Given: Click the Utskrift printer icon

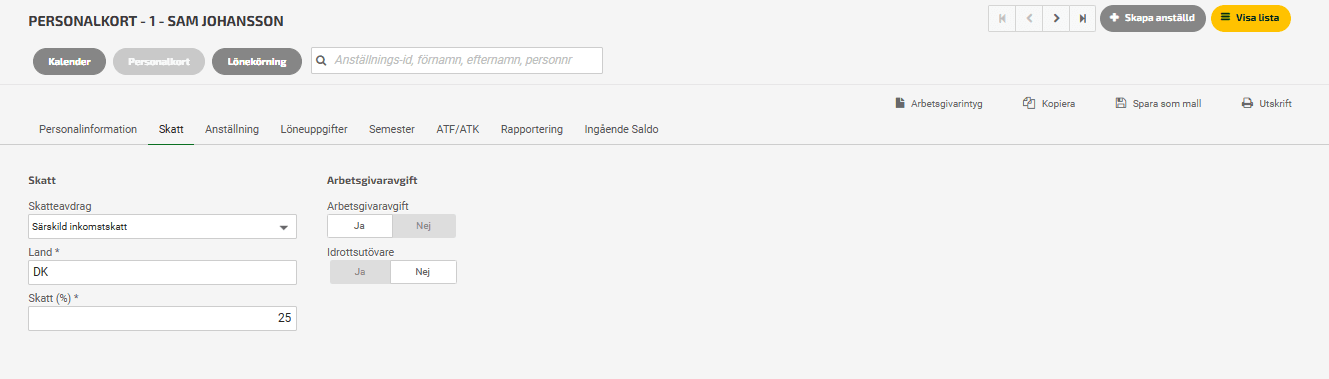Looking at the screenshot, I should 1247,103.
